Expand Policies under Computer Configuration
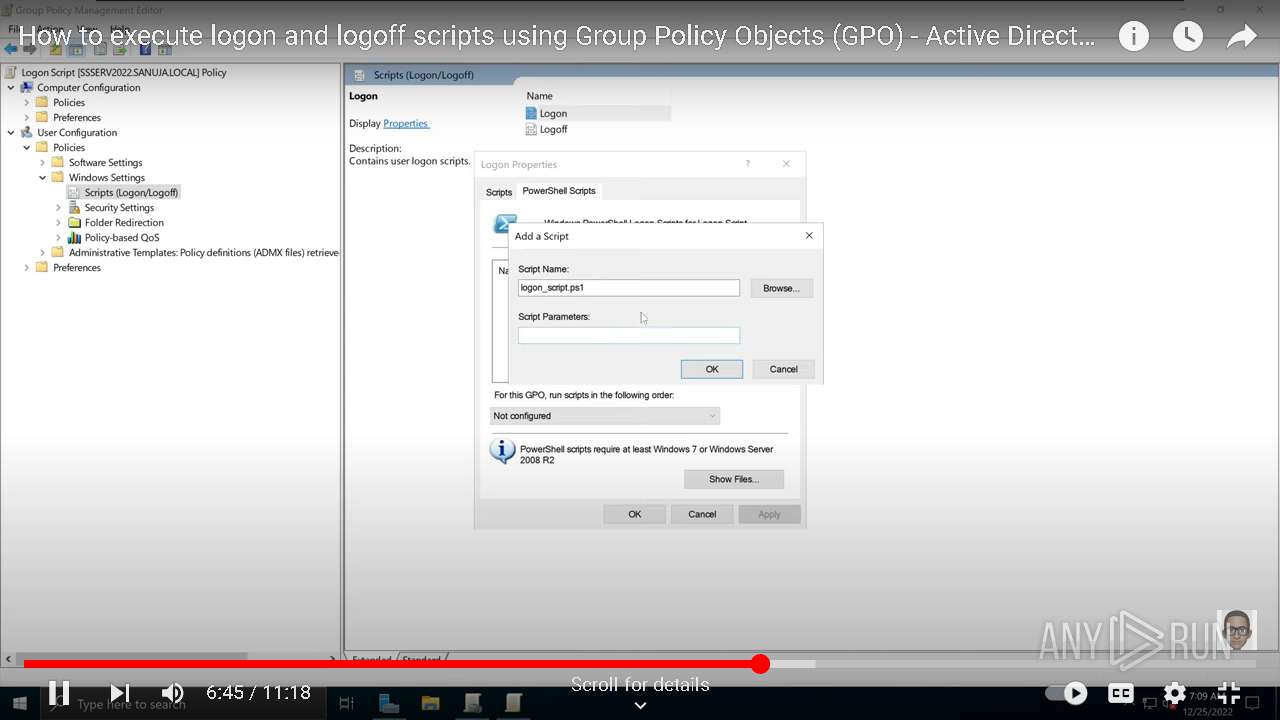 [27, 102]
